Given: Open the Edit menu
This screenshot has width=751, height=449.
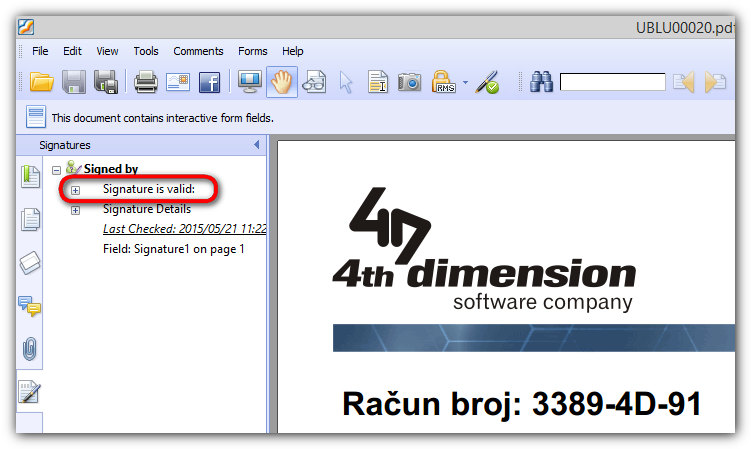Looking at the screenshot, I should [72, 51].
